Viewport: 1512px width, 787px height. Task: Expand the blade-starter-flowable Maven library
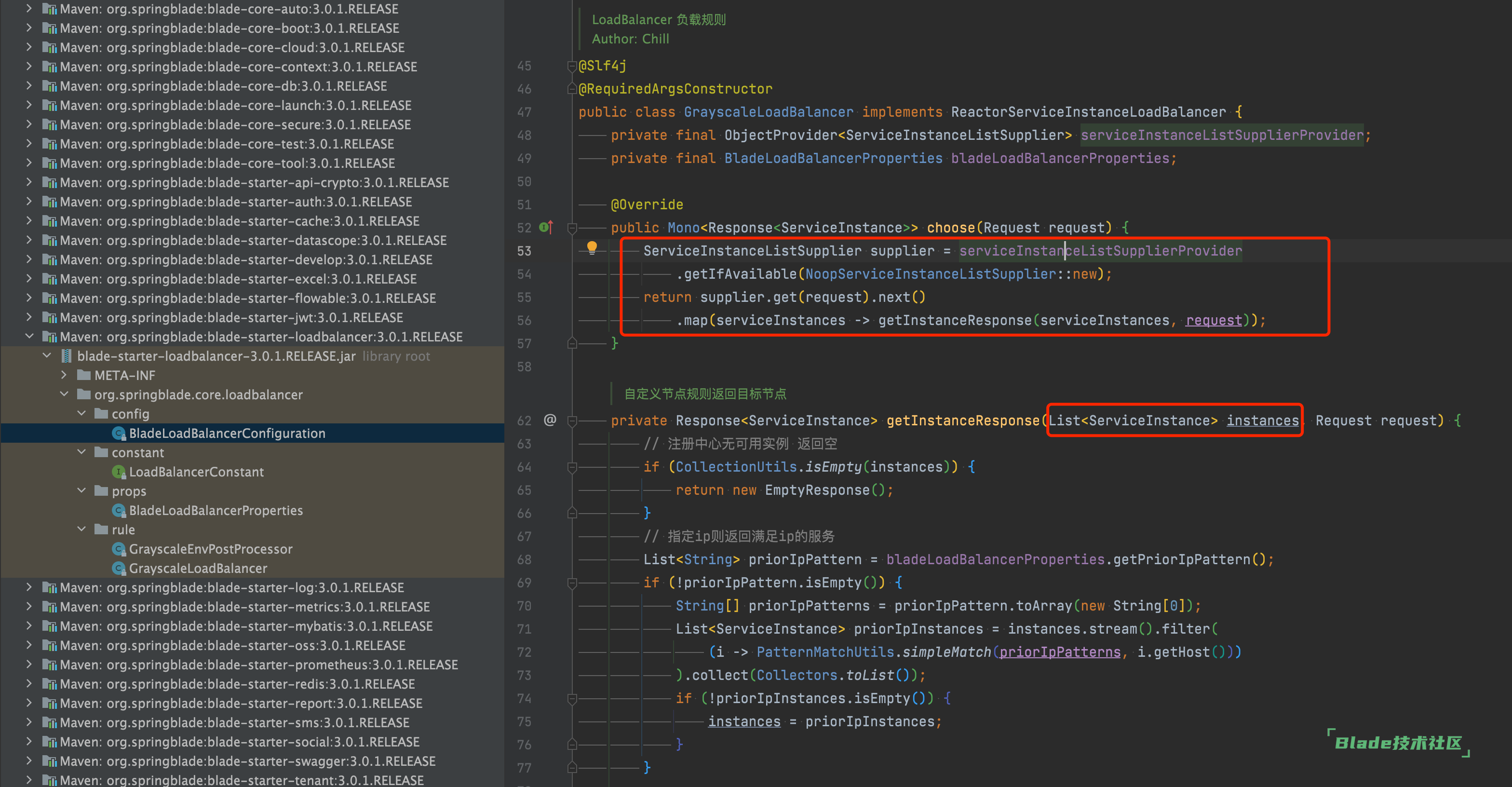tap(29, 298)
